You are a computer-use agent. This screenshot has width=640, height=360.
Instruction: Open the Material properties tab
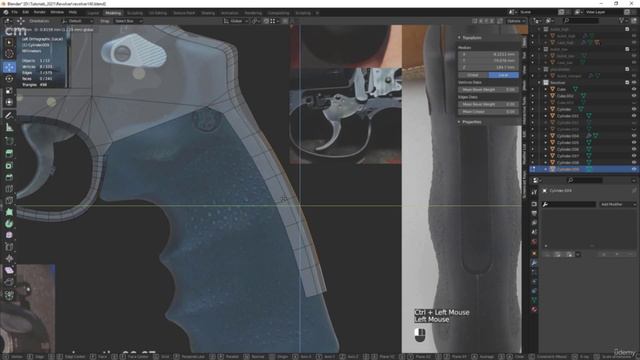[x=534, y=309]
